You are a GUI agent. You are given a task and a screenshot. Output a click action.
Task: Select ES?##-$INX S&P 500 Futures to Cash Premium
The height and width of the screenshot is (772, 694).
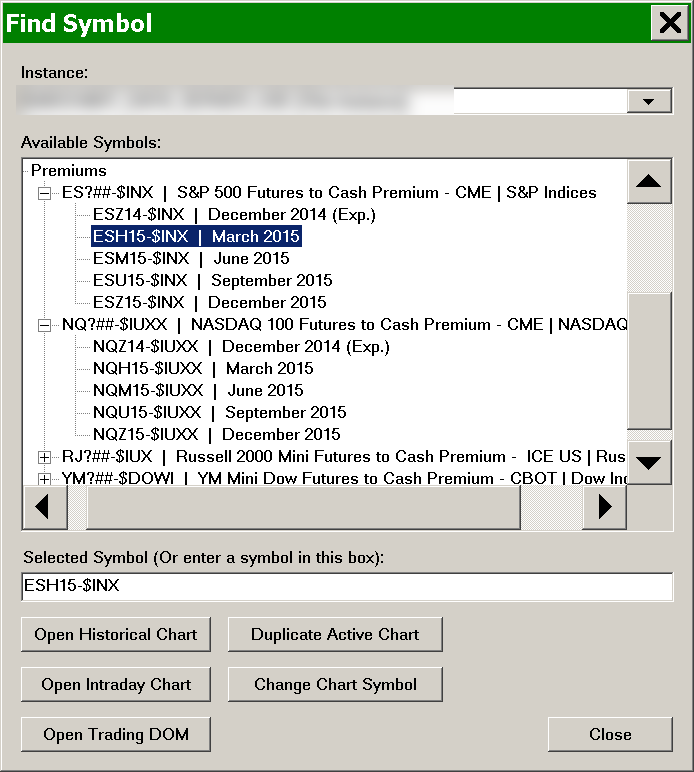(329, 193)
